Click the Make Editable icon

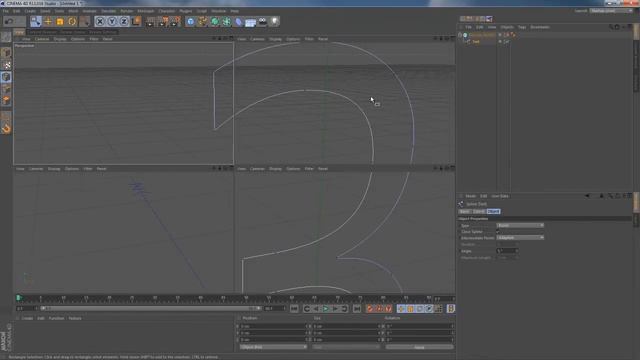pos(6,37)
